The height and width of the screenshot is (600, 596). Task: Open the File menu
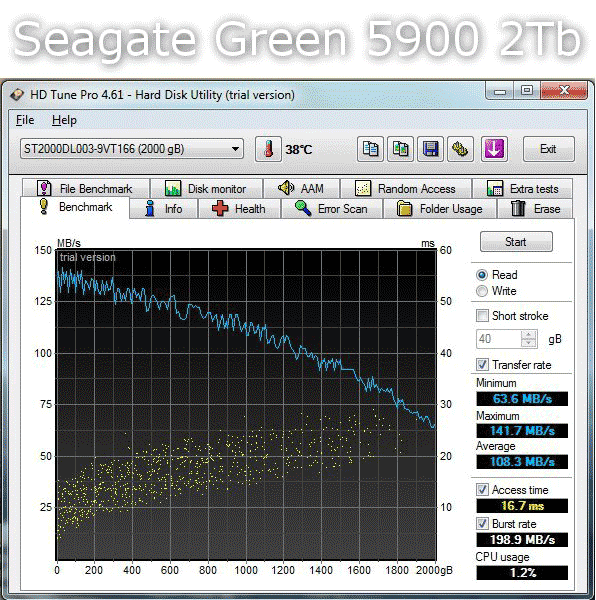pyautogui.click(x=25, y=120)
